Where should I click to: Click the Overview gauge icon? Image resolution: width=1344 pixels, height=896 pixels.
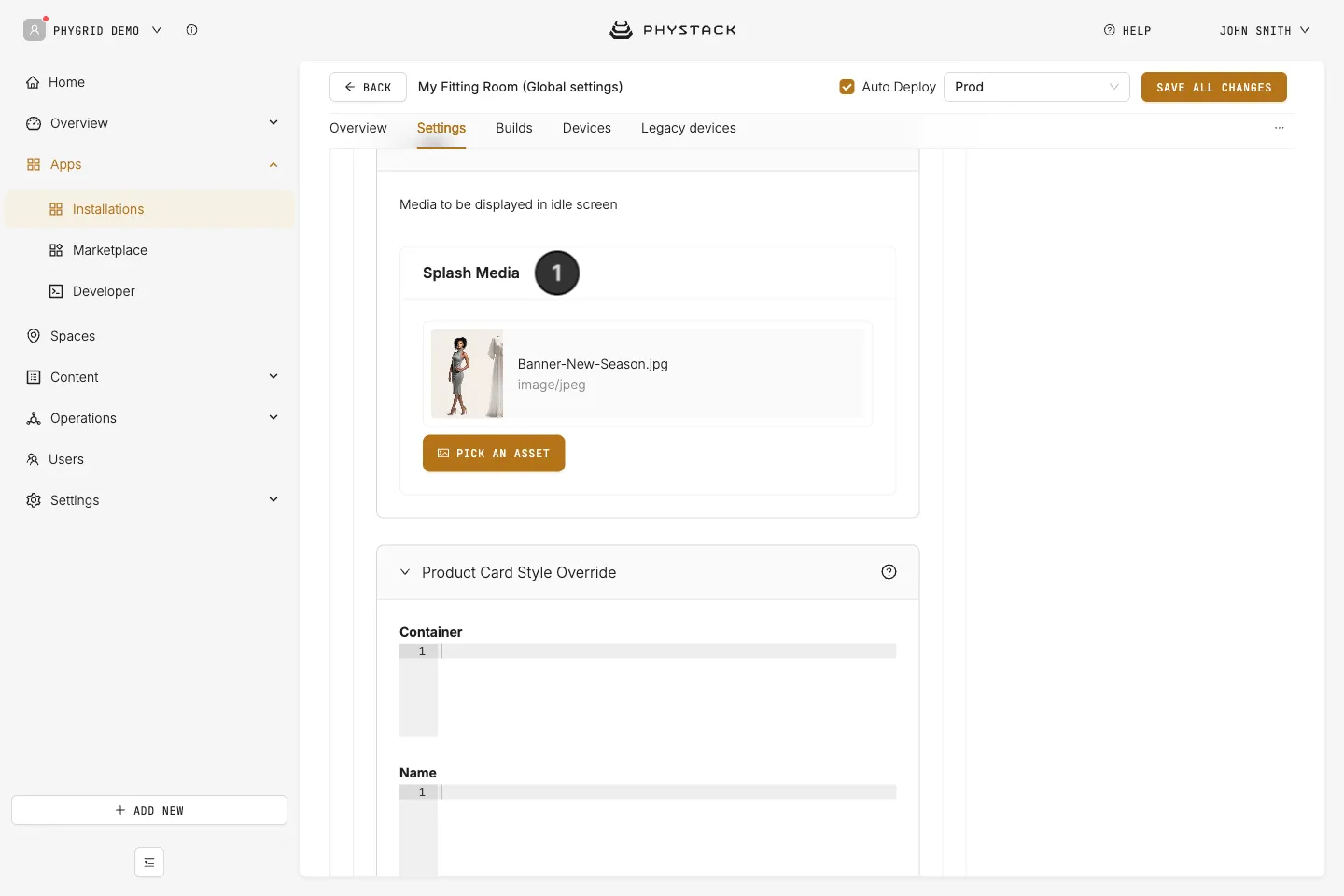[34, 123]
